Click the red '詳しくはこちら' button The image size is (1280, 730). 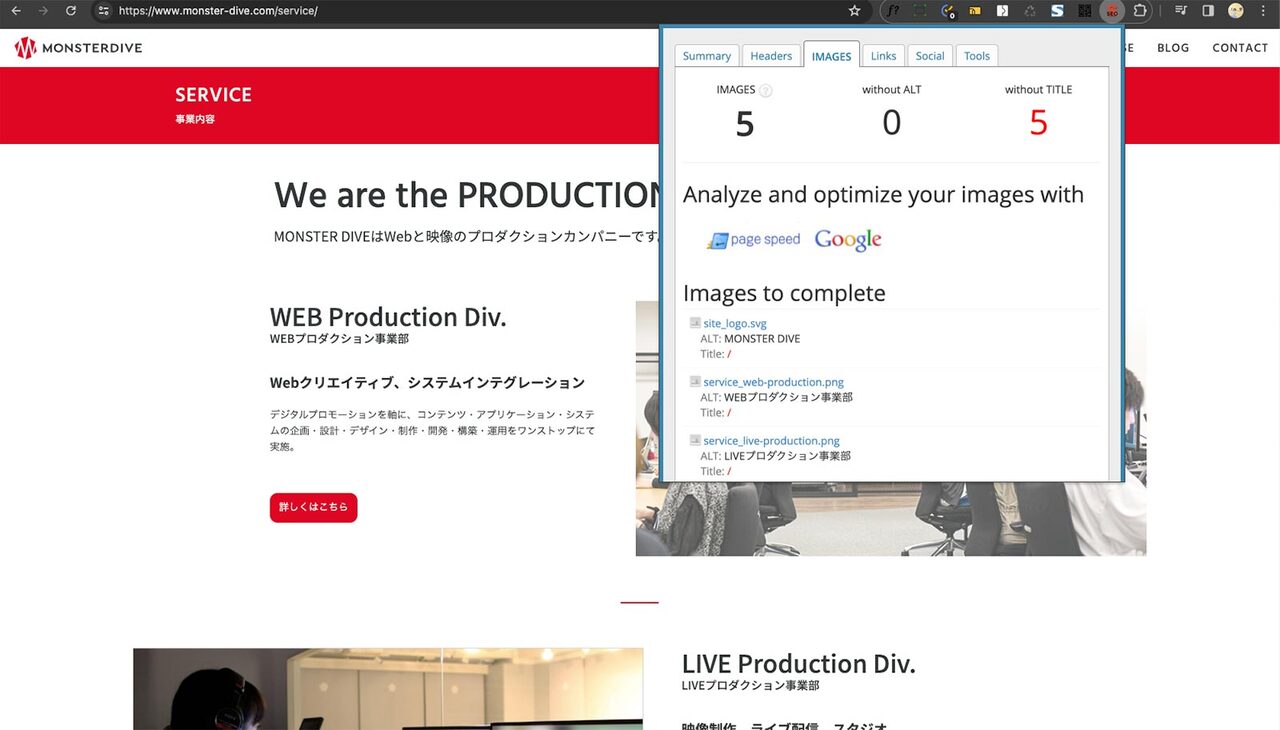pyautogui.click(x=313, y=507)
